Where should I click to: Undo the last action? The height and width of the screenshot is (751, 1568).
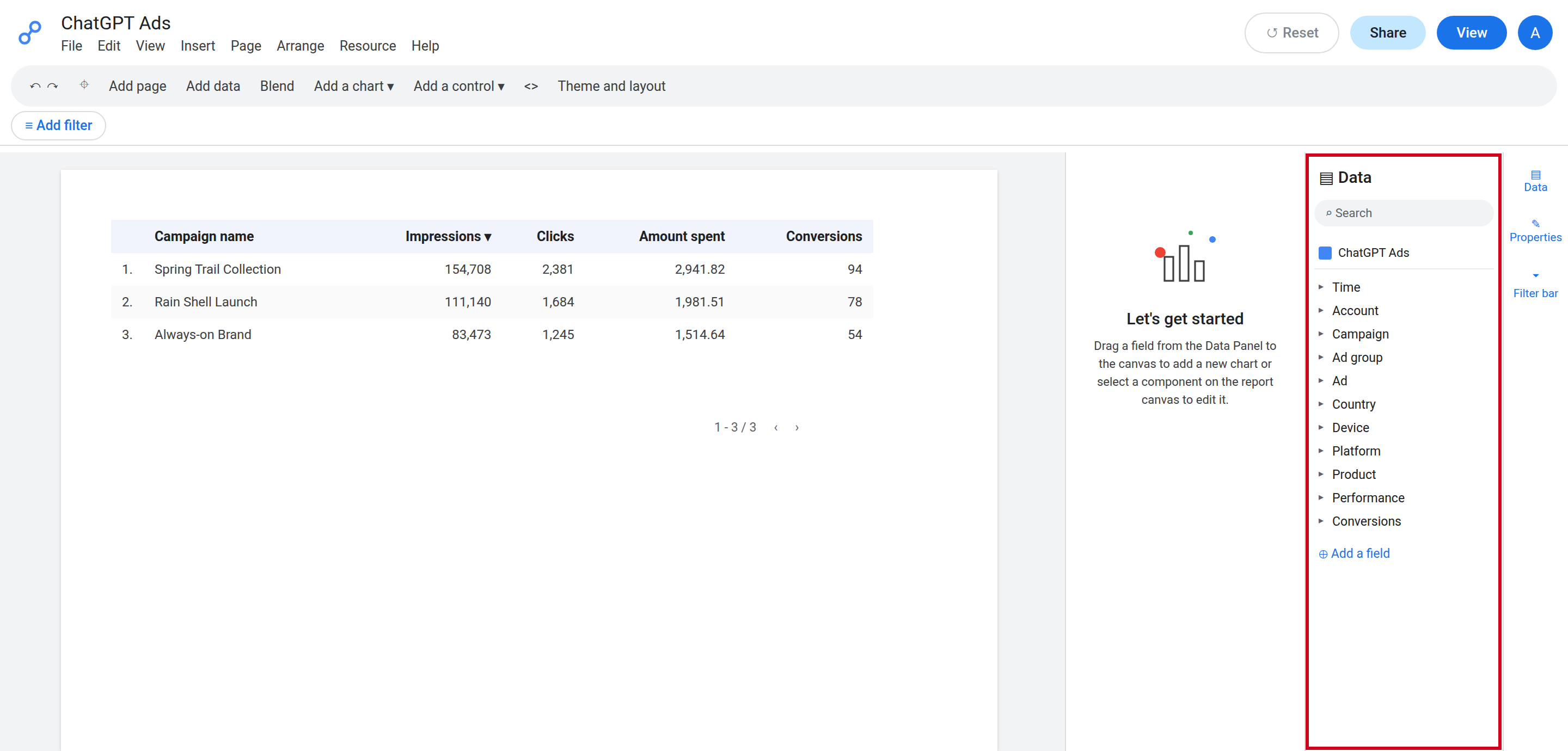[x=35, y=87]
